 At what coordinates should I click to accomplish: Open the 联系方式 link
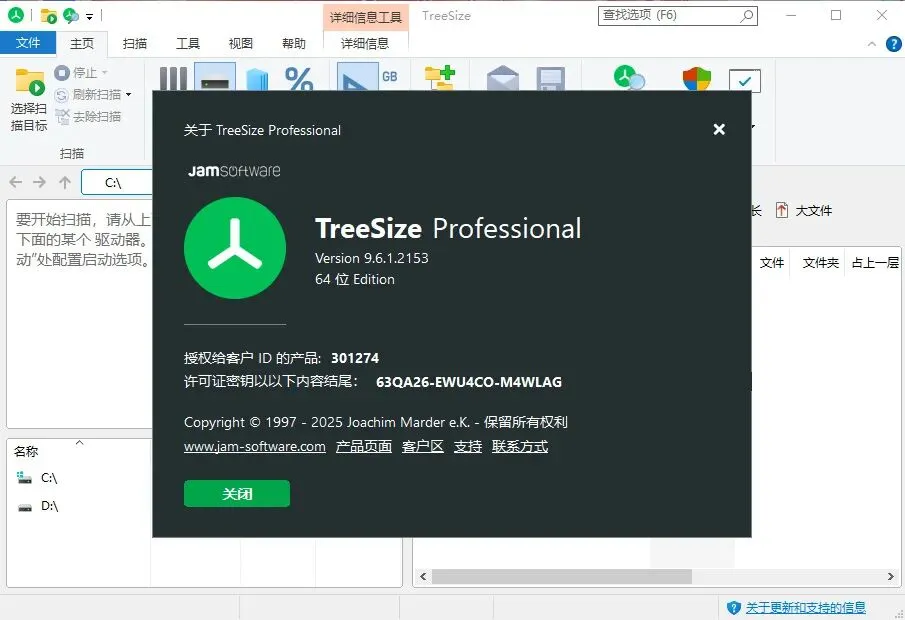pyautogui.click(x=520, y=446)
